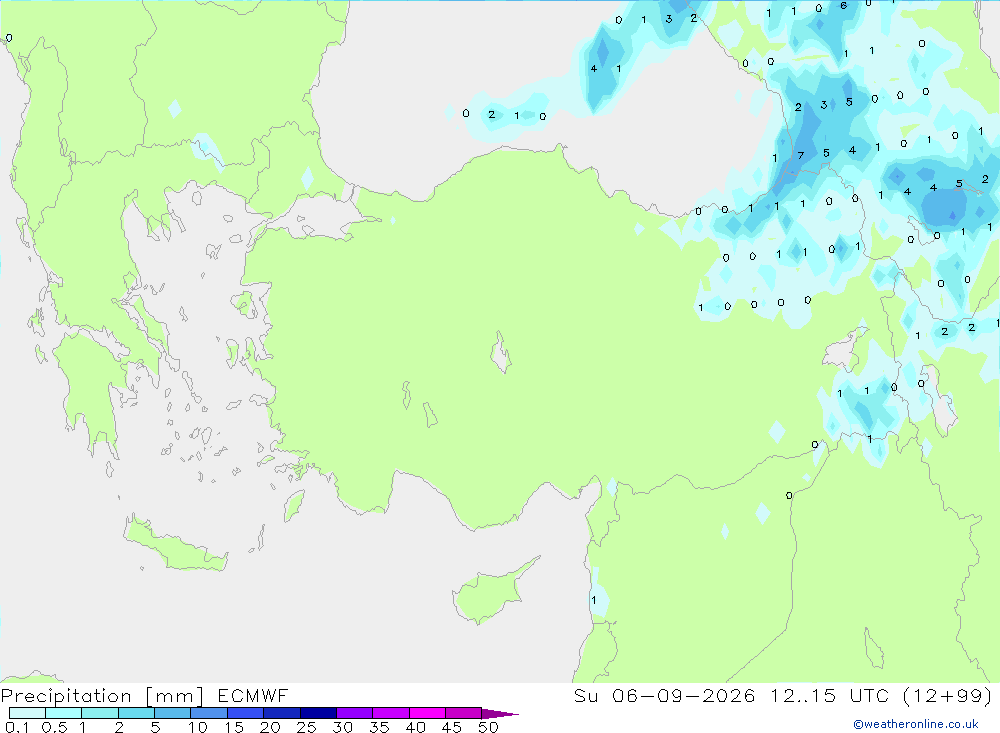1000x733 pixels.
Task: Click the 2 mm legend swatch
Action: pos(136,713)
